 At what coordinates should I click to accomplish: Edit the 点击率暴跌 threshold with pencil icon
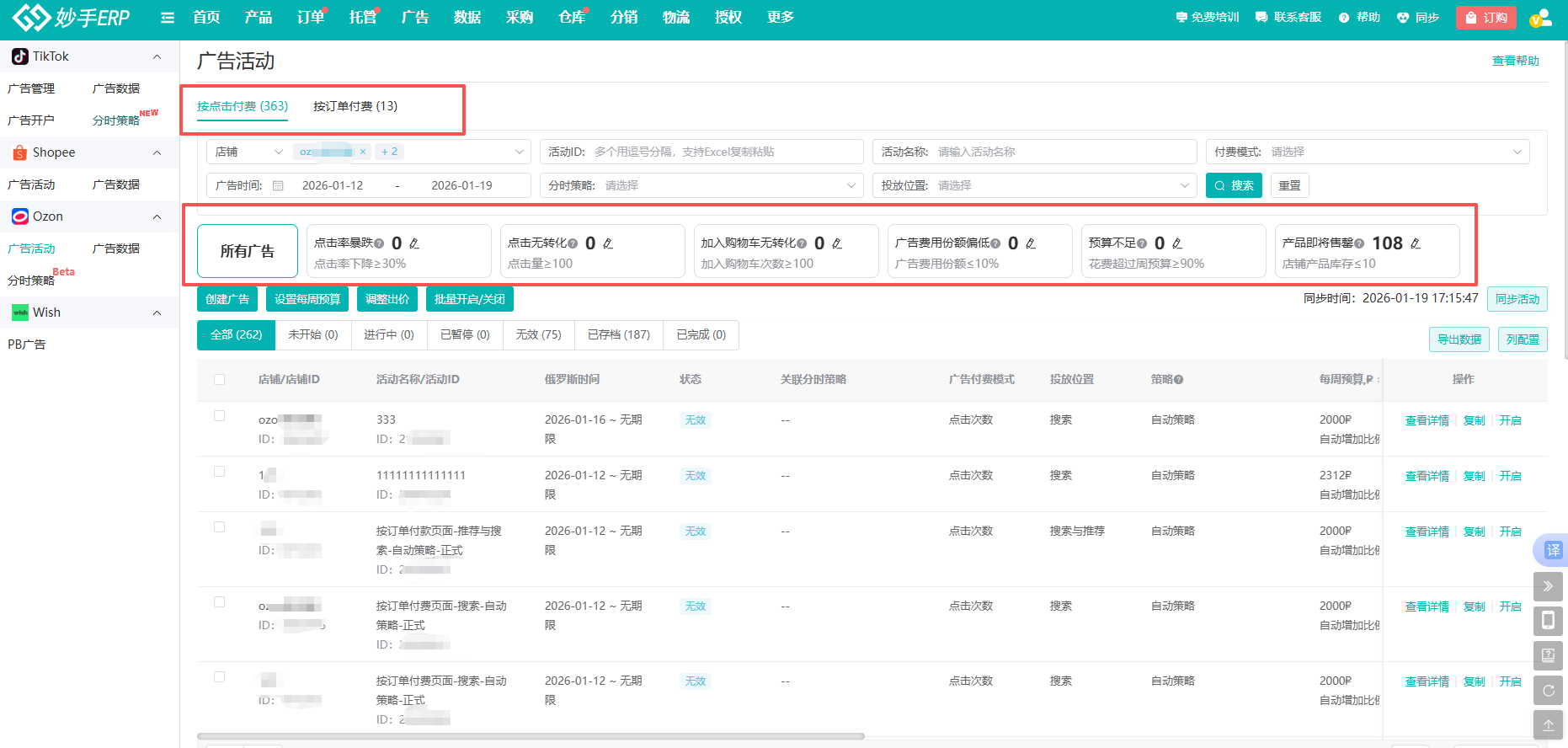click(x=414, y=243)
